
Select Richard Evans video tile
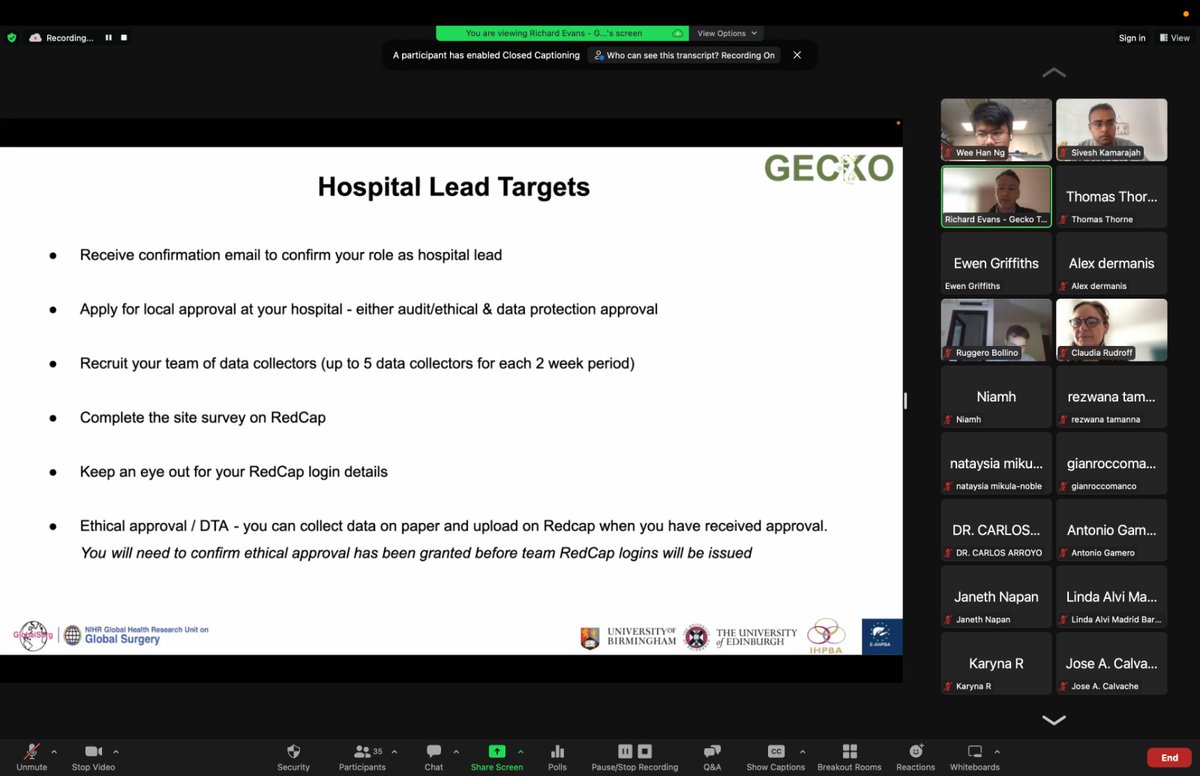click(x=996, y=196)
